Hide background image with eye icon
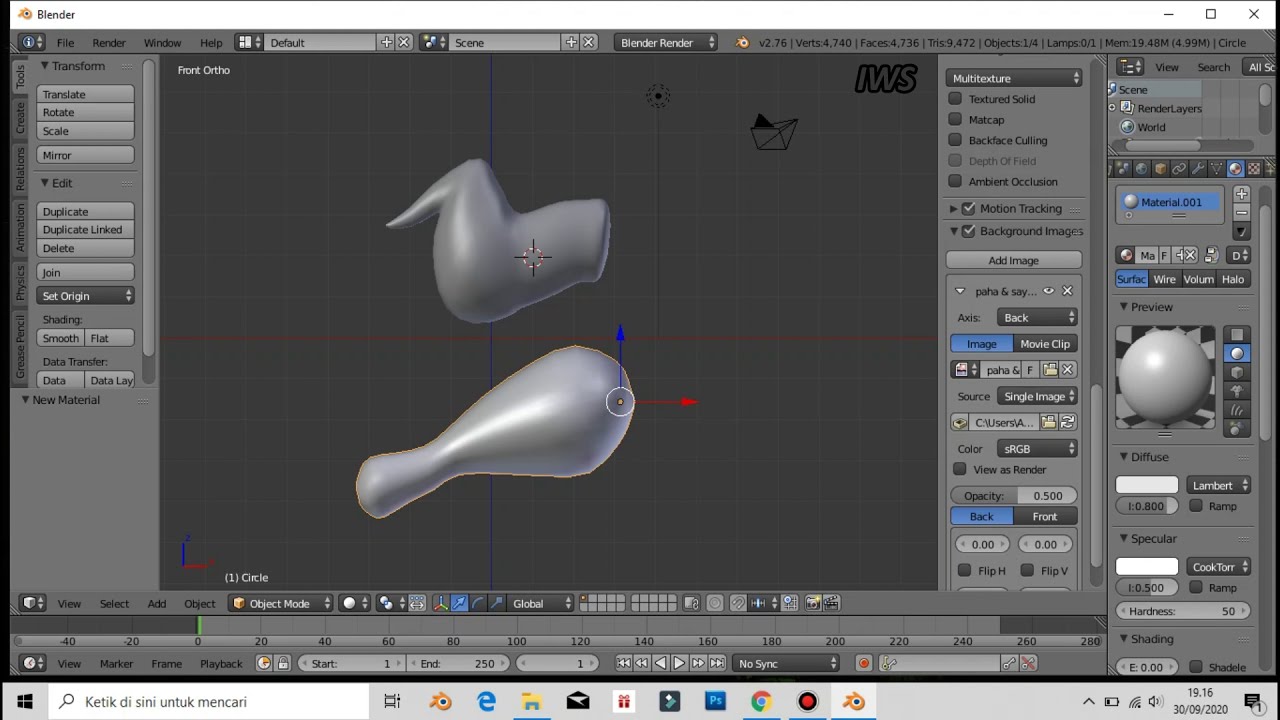The image size is (1280, 720). click(x=1048, y=291)
